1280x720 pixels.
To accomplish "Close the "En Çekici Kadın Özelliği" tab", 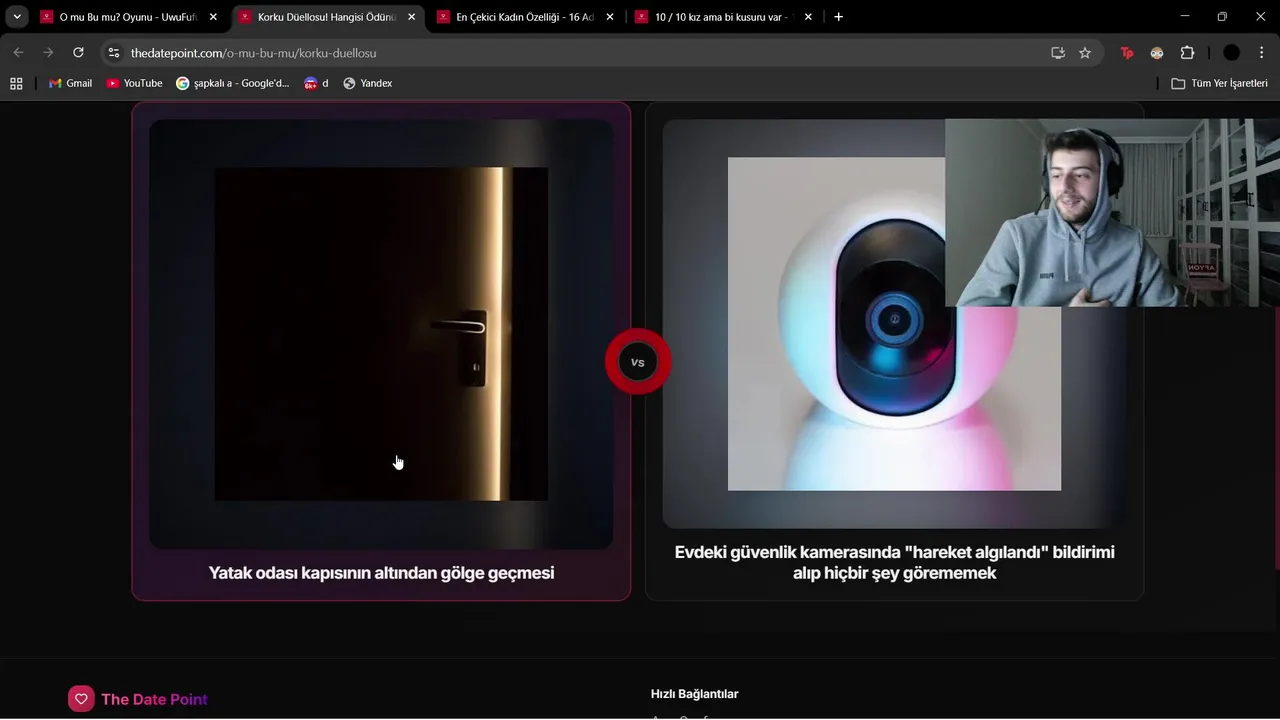I will [610, 17].
